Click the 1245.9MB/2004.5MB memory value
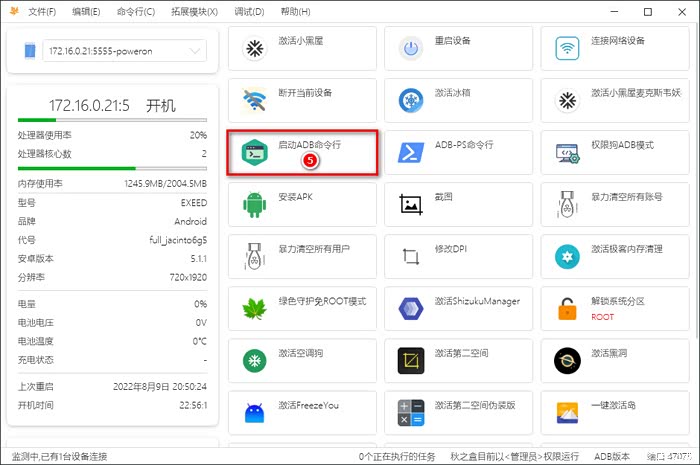The height and width of the screenshot is (465, 700). [x=166, y=183]
